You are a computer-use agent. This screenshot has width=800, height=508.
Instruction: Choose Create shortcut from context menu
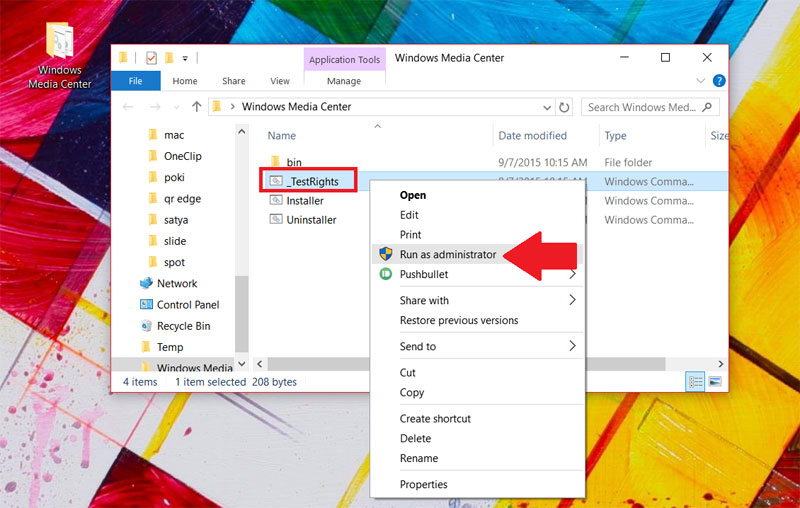(435, 418)
